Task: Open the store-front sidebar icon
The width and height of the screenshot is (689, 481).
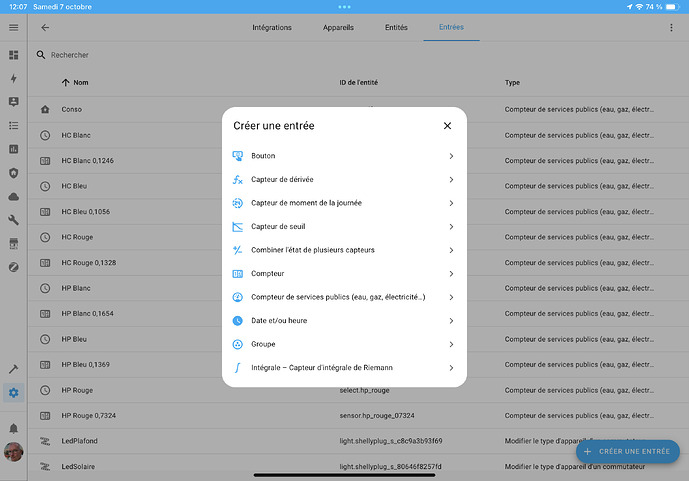Action: (x=14, y=243)
